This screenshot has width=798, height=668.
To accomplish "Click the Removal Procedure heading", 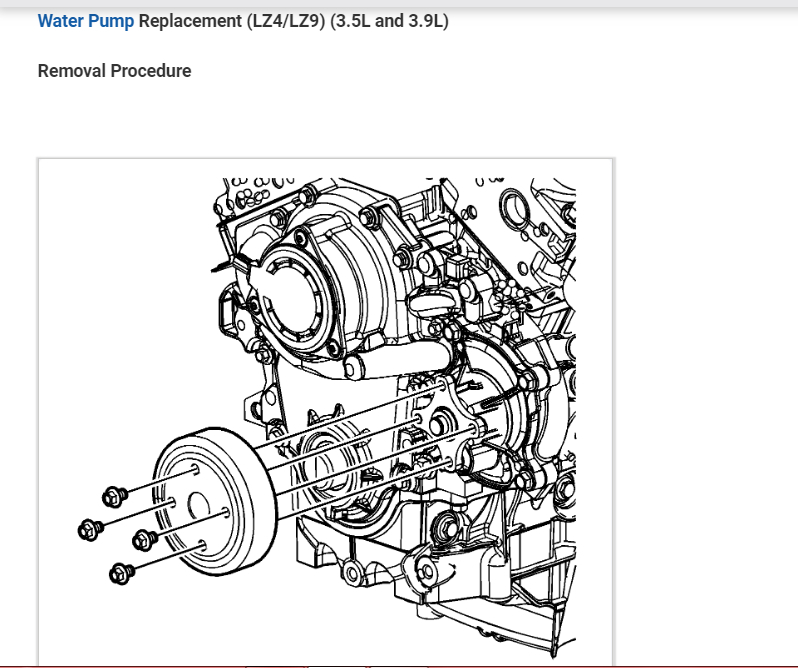I will click(114, 71).
